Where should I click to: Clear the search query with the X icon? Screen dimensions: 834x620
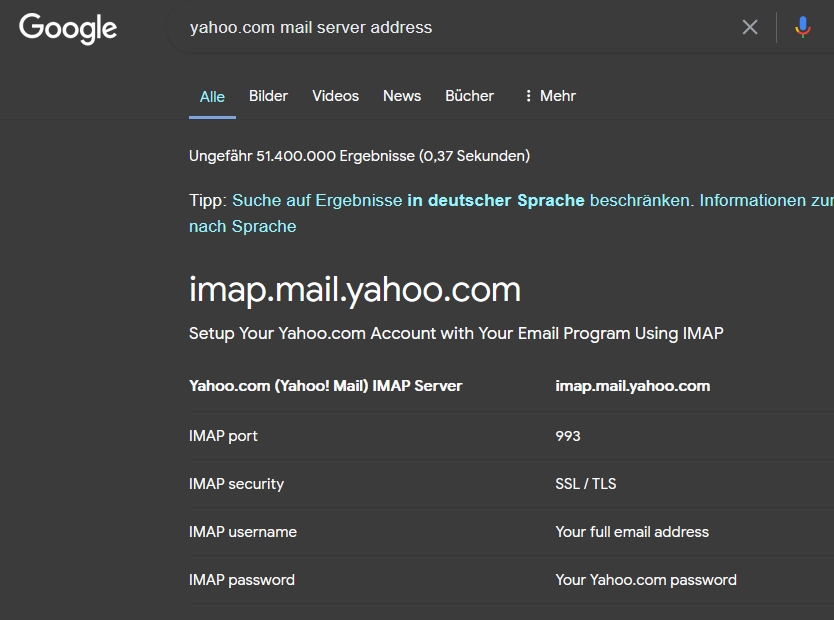pyautogui.click(x=750, y=28)
